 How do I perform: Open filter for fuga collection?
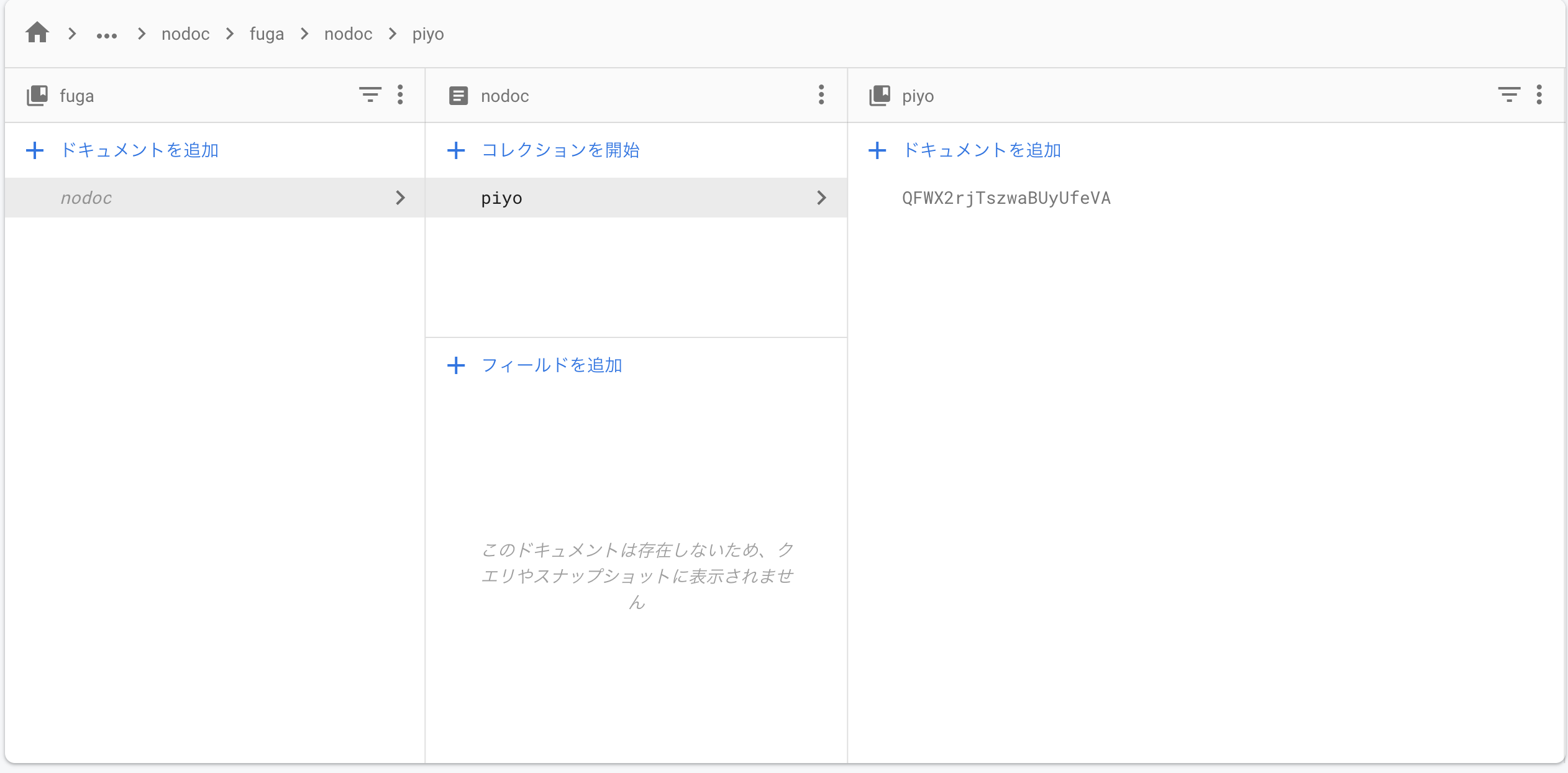370,95
